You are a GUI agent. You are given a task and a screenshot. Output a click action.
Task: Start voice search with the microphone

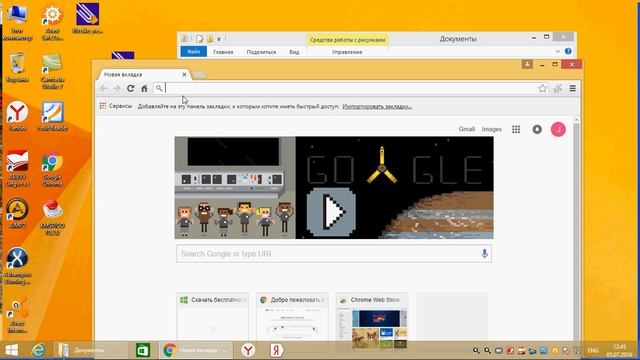(484, 253)
